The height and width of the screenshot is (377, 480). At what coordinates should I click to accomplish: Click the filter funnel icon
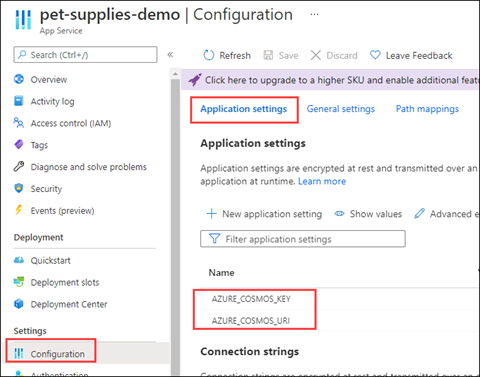214,239
